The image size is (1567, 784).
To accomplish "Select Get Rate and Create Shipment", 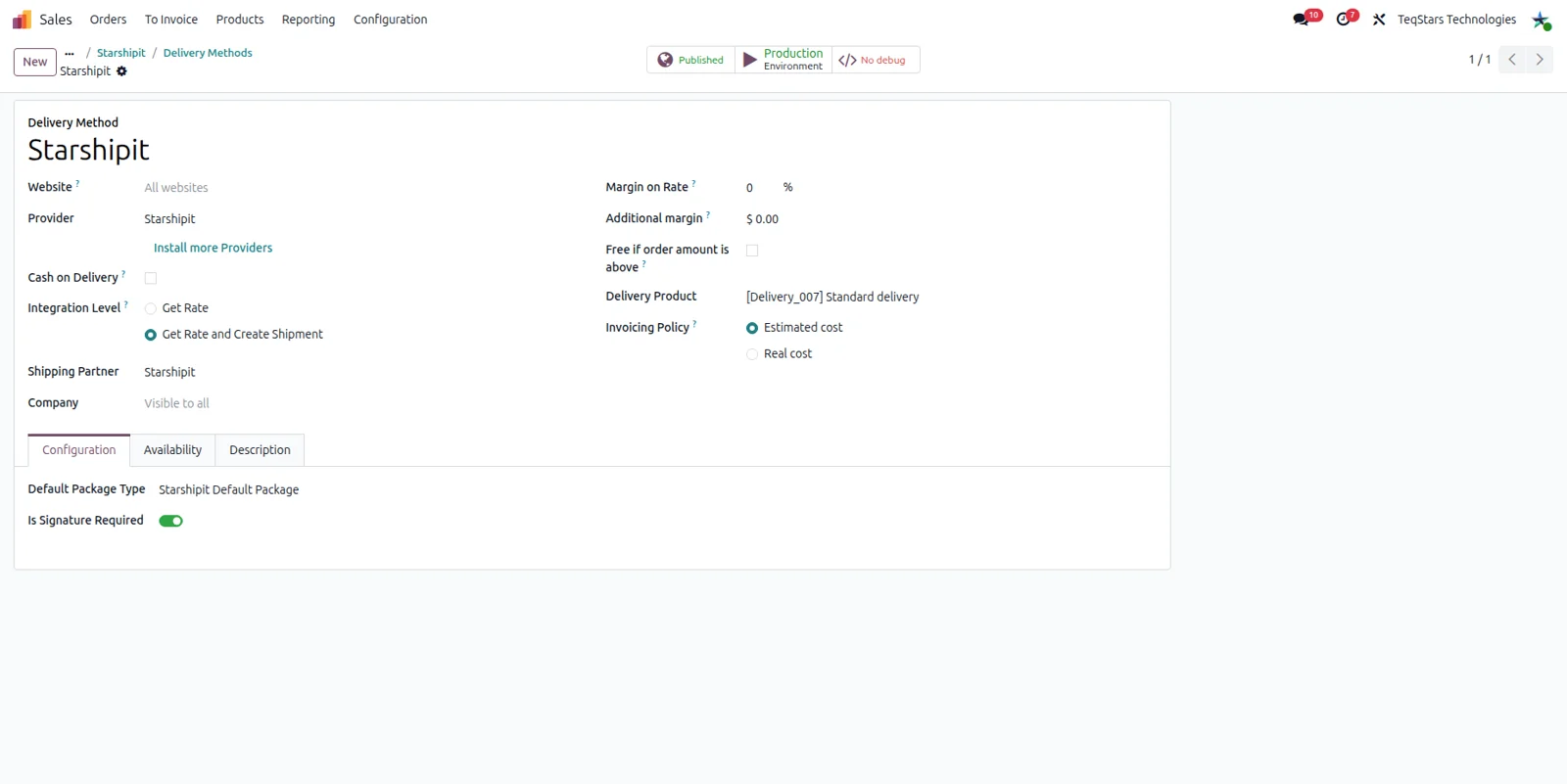I will (x=151, y=335).
